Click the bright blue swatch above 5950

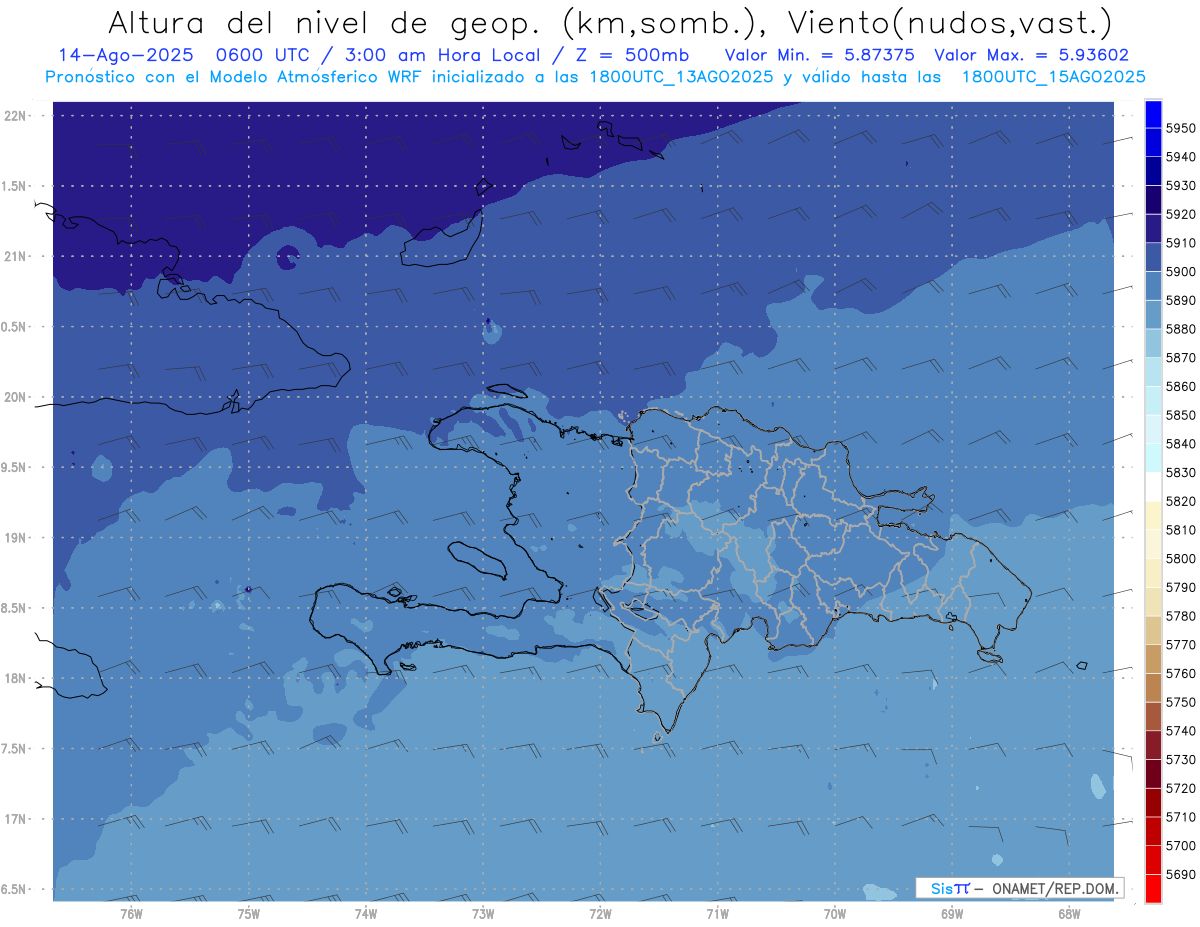tap(1153, 114)
